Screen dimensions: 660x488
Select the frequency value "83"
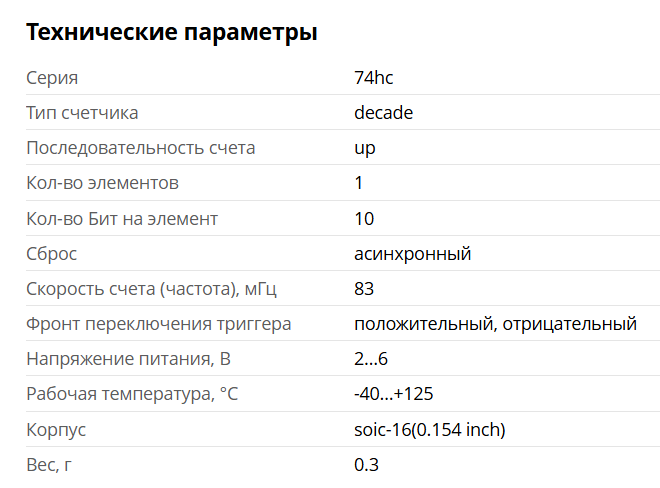tap(364, 289)
